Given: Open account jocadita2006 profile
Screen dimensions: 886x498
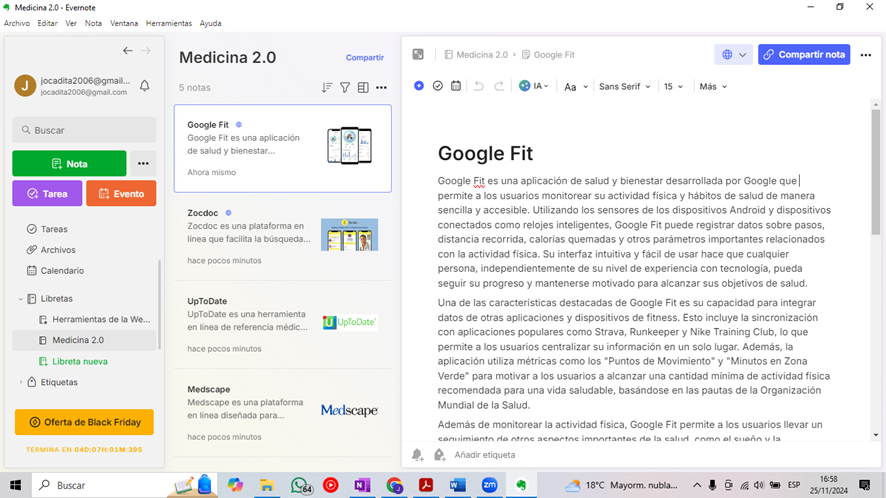Looking at the screenshot, I should [73, 85].
